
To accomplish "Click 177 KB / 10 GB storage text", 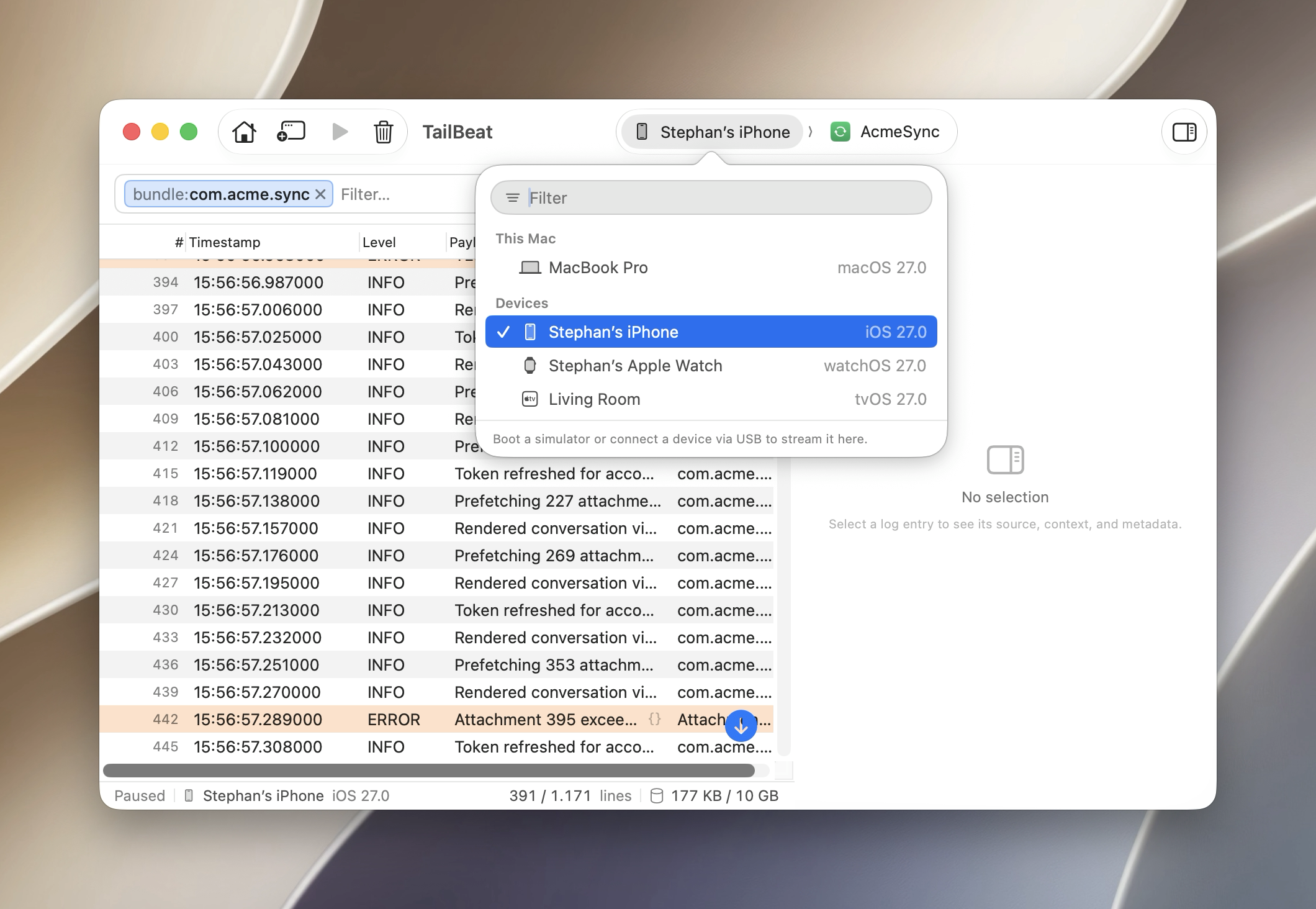I will 724,796.
